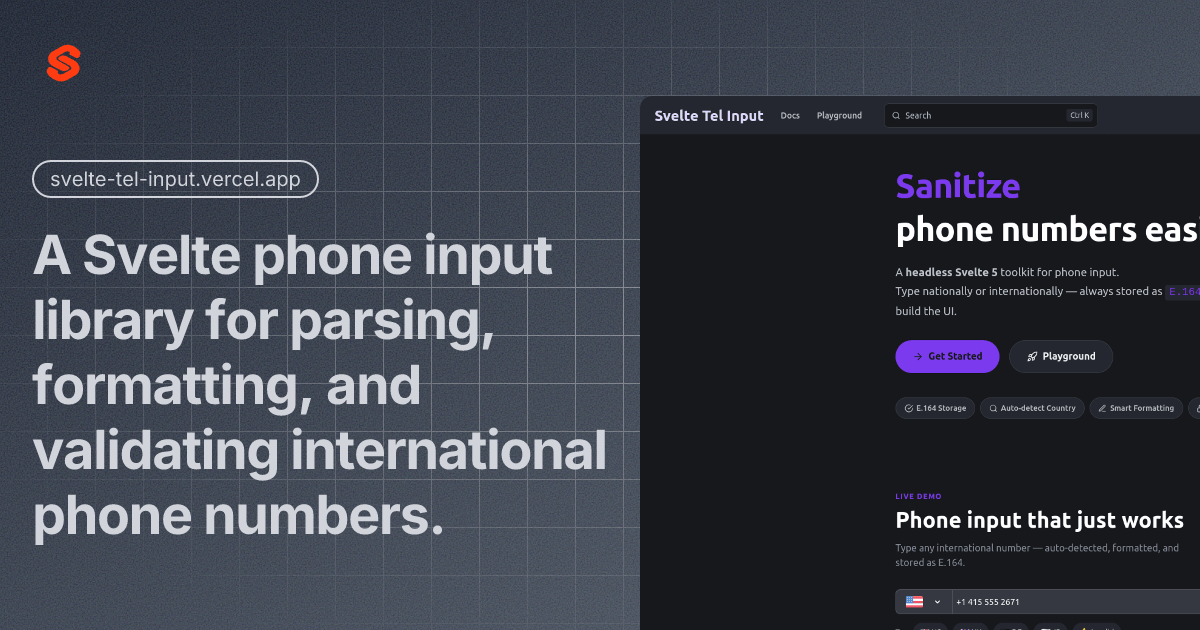Click the orange Svelte logo

coord(63,64)
